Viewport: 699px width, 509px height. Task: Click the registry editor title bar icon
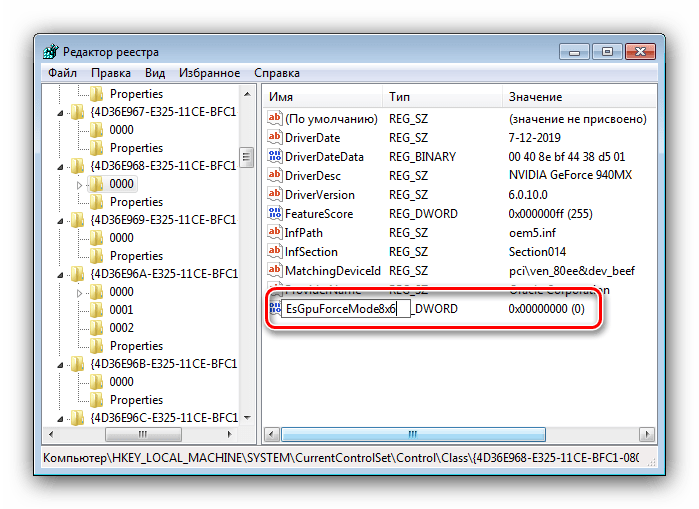pyautogui.click(x=51, y=52)
